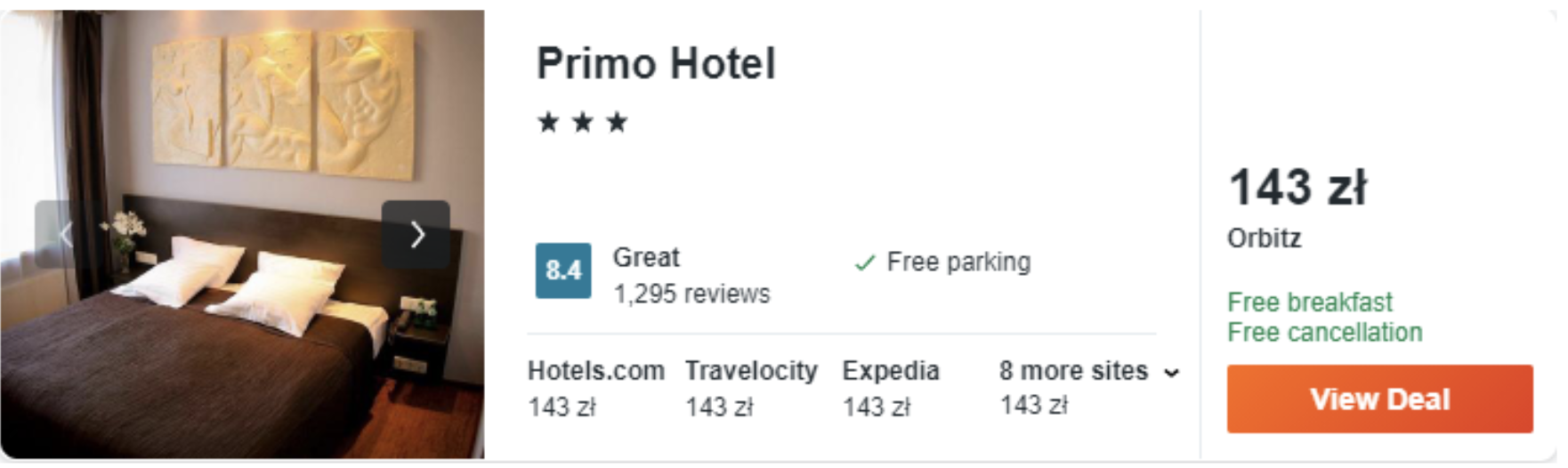Open the Primo Hotel title link
The height and width of the screenshot is (468, 1568).
point(656,64)
